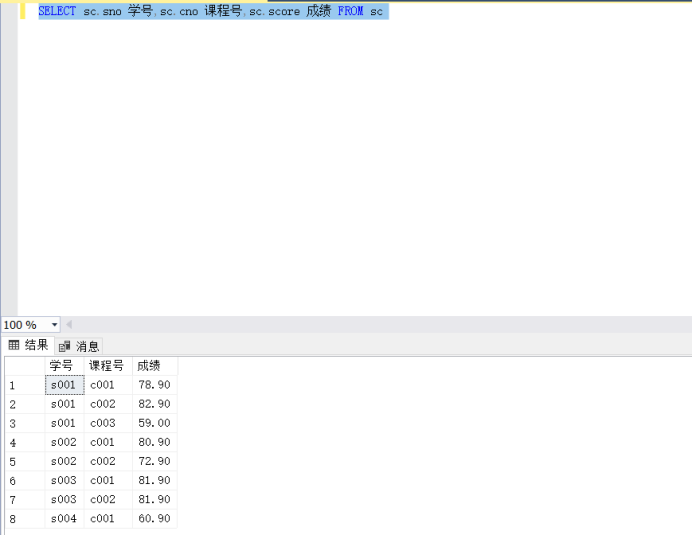Select the s004 cell in row 8
This screenshot has width=692, height=536.
click(x=64, y=518)
